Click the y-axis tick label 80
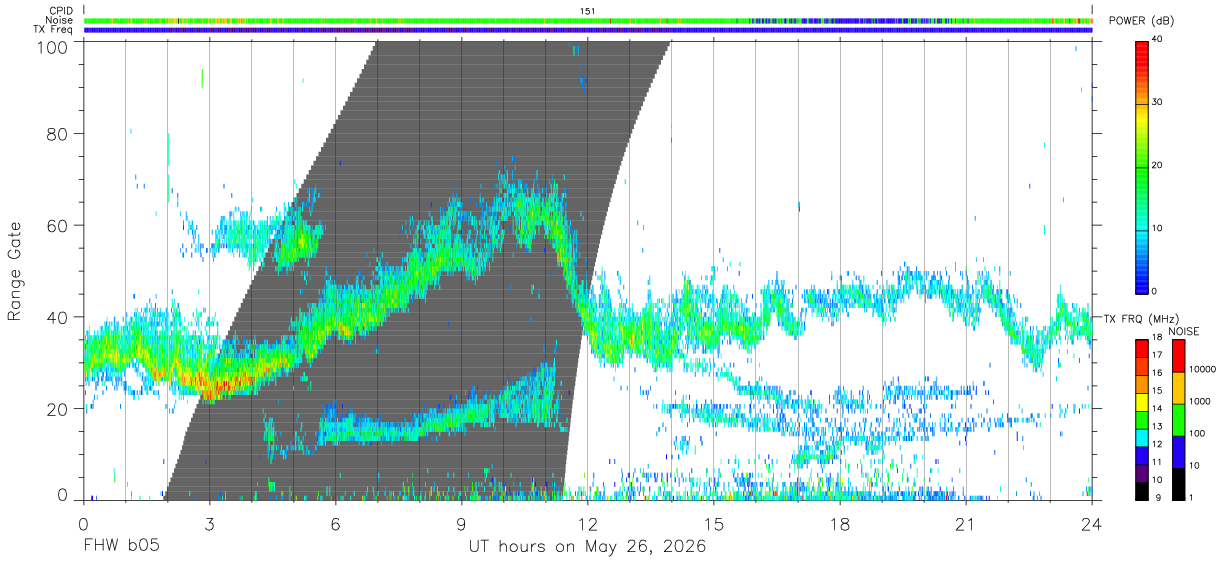The image size is (1228, 567). coord(58,134)
